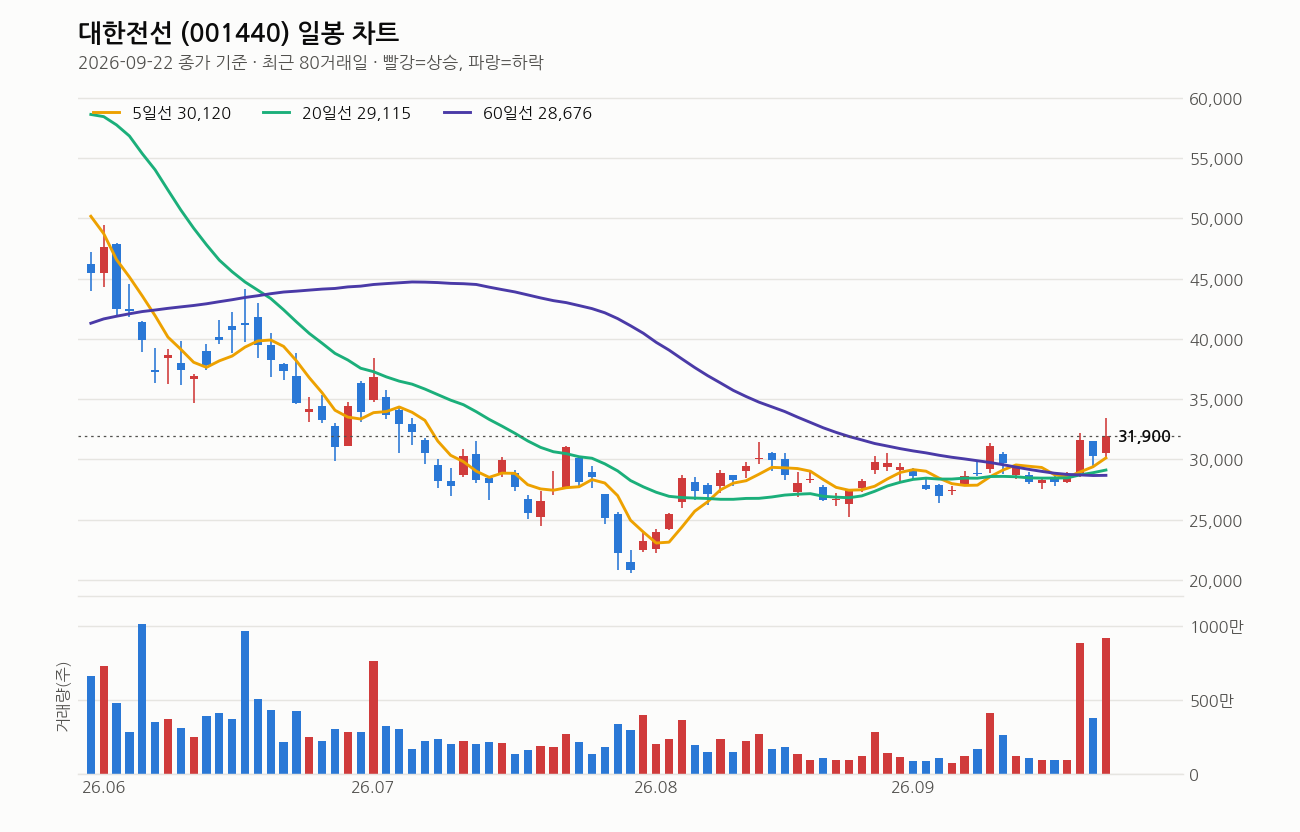Image resolution: width=1300 pixels, height=832 pixels.
Task: Click the chart title "대한전선 (001440) 일봉 차트"
Action: (238, 33)
